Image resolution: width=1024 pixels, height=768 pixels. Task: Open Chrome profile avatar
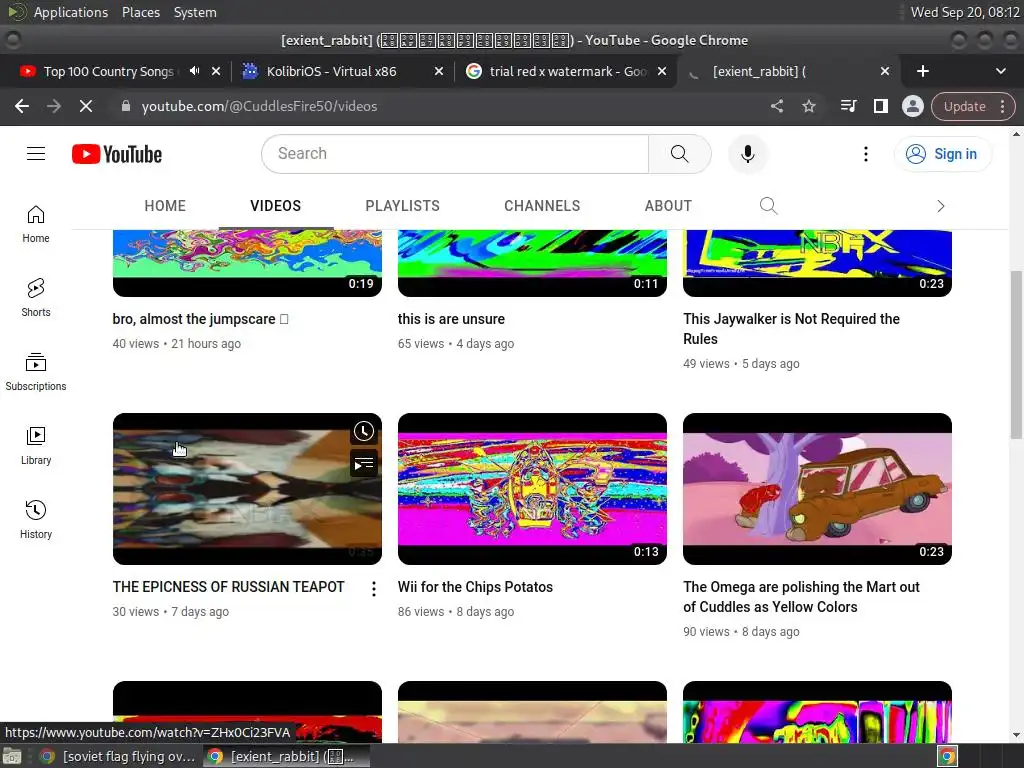coord(912,106)
